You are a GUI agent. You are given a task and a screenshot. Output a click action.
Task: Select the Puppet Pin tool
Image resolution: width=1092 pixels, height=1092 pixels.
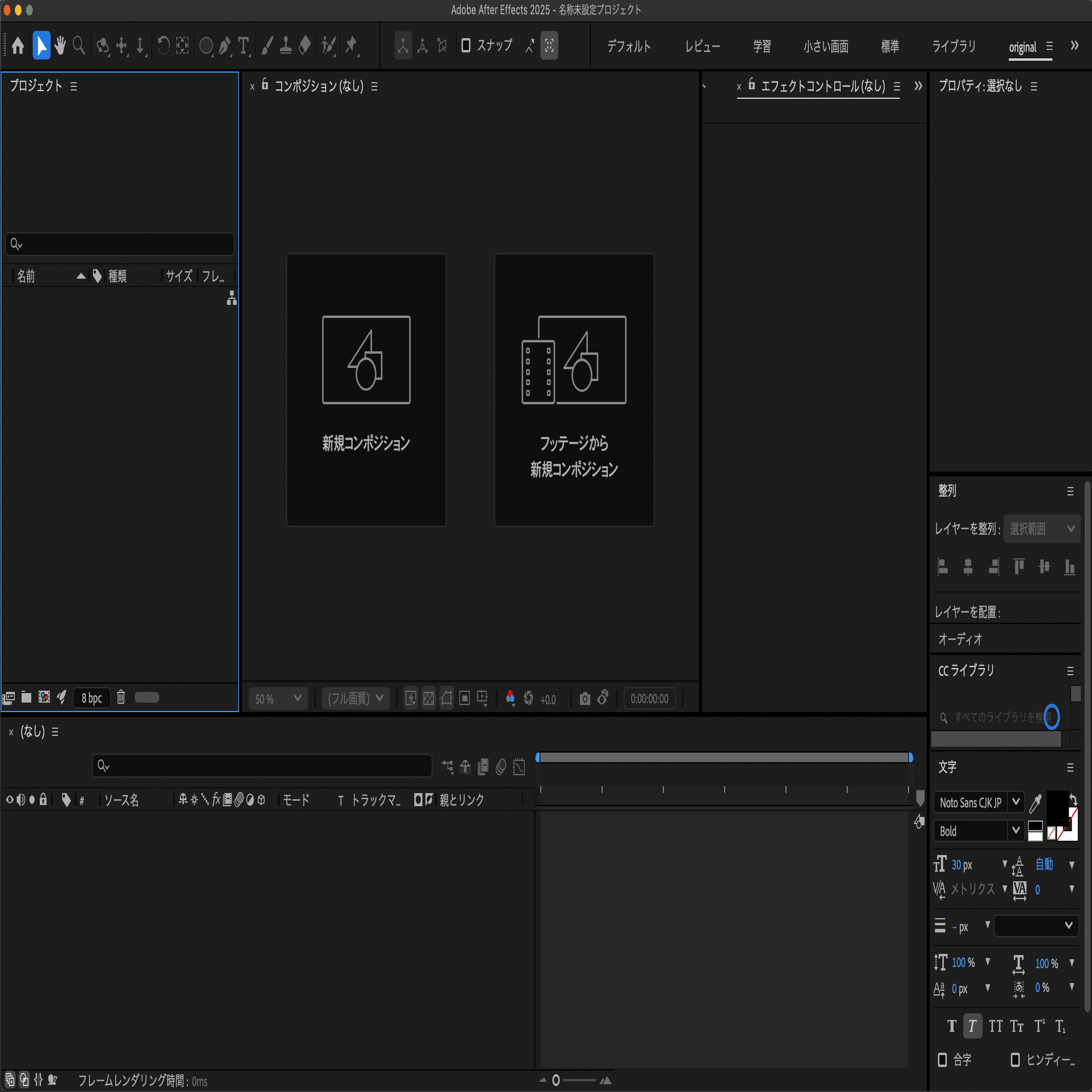point(352,46)
